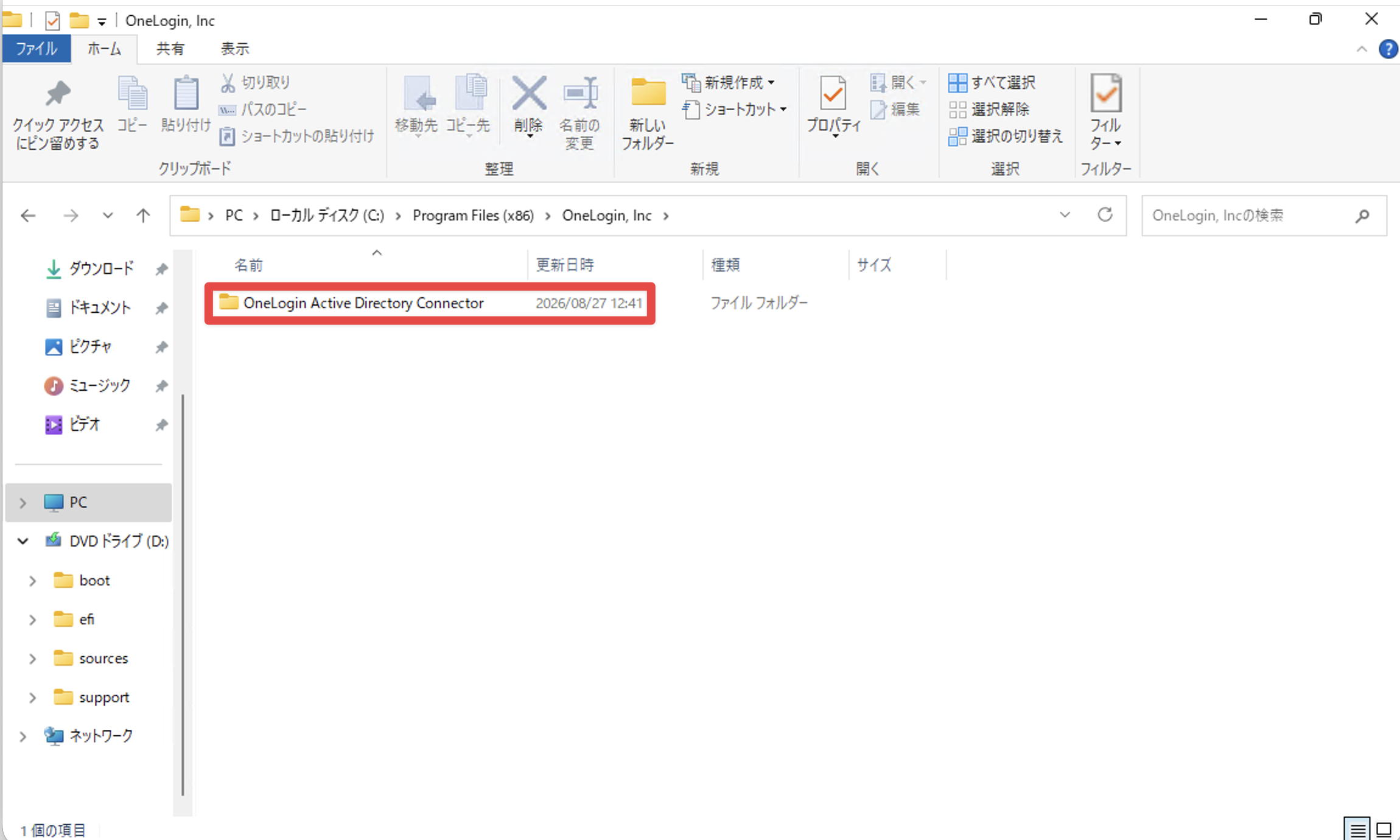Select the Cut scissors command

[x=256, y=82]
